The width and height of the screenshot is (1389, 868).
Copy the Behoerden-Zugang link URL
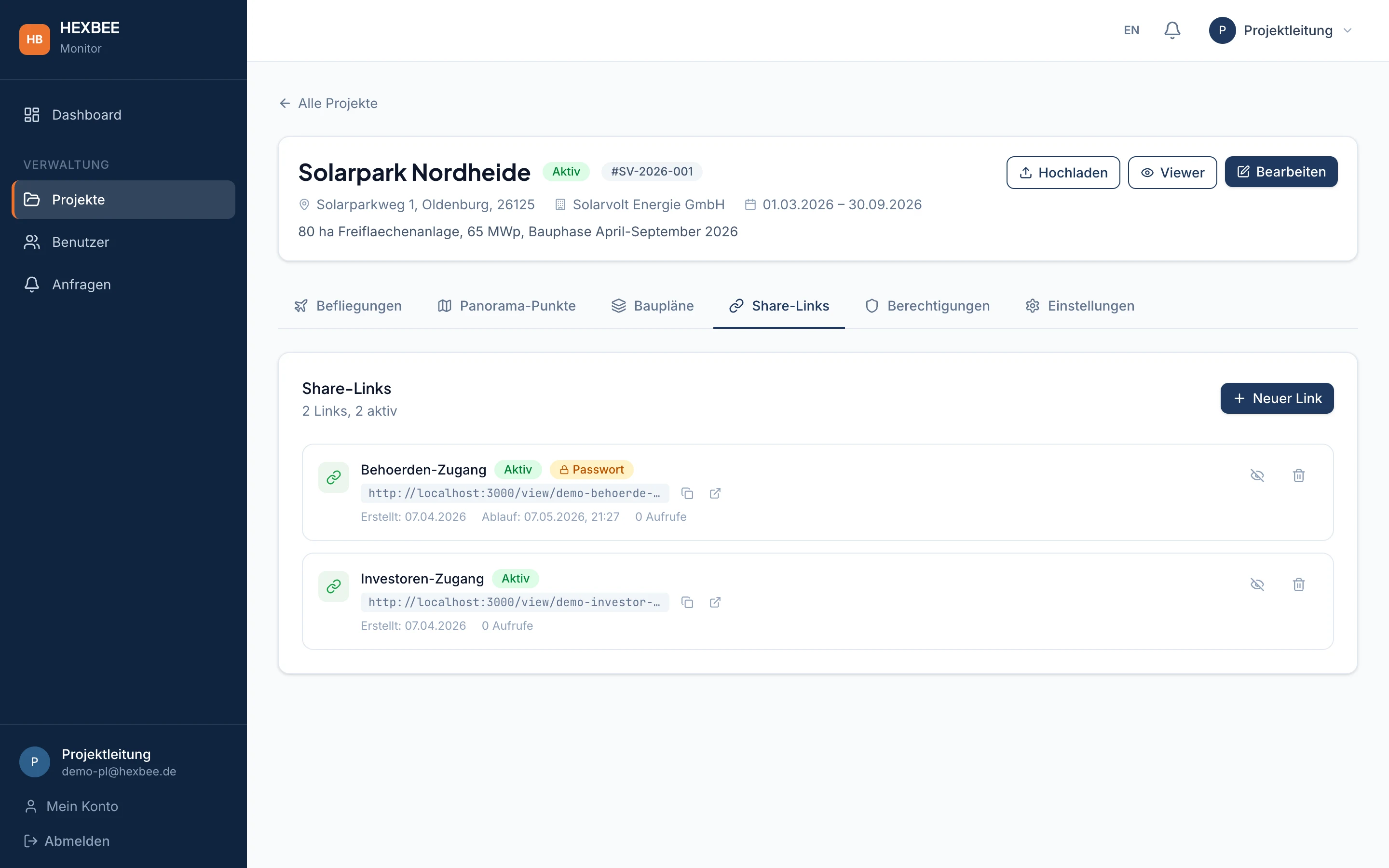687,493
